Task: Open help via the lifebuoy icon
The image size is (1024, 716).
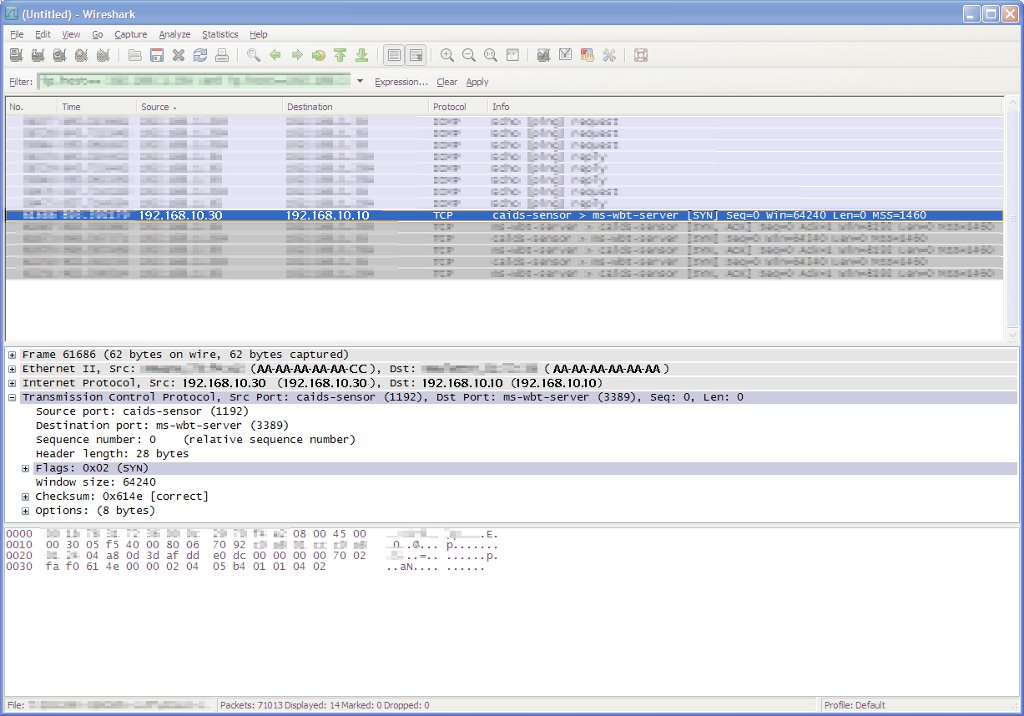Action: coord(641,56)
